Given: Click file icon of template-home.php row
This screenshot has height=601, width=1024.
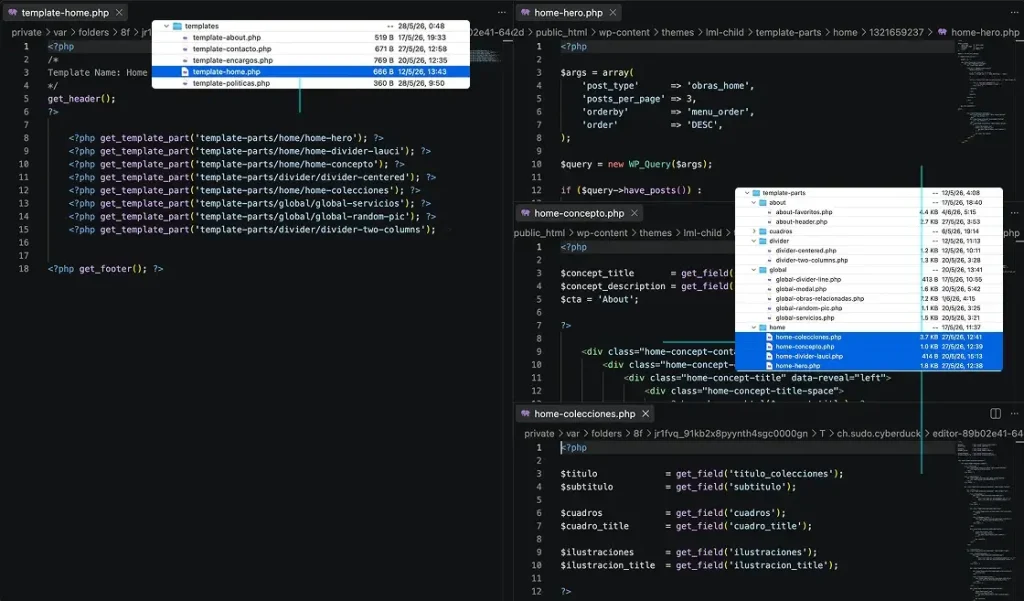Looking at the screenshot, I should (185, 72).
